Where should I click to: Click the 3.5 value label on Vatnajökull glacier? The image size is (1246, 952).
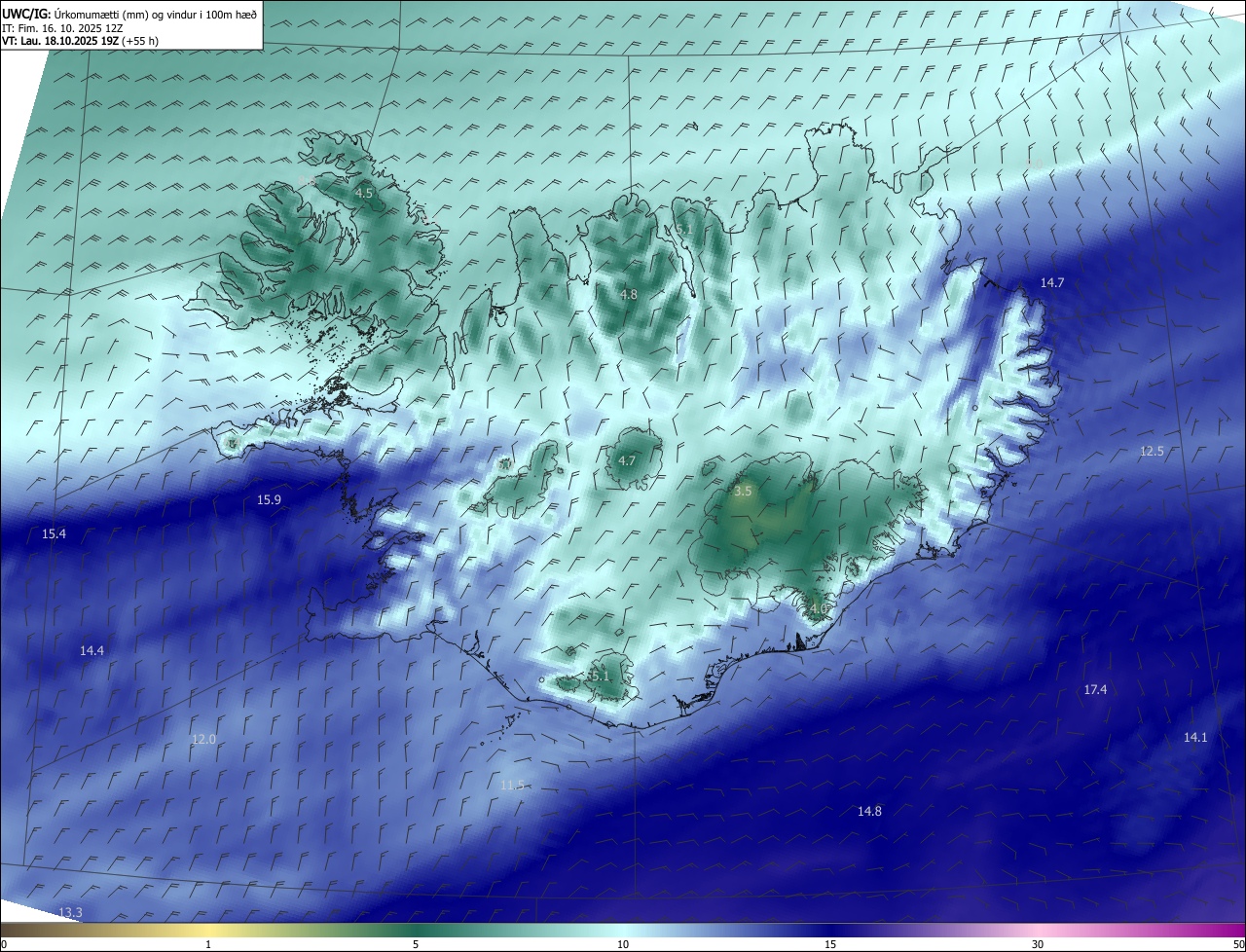[743, 491]
